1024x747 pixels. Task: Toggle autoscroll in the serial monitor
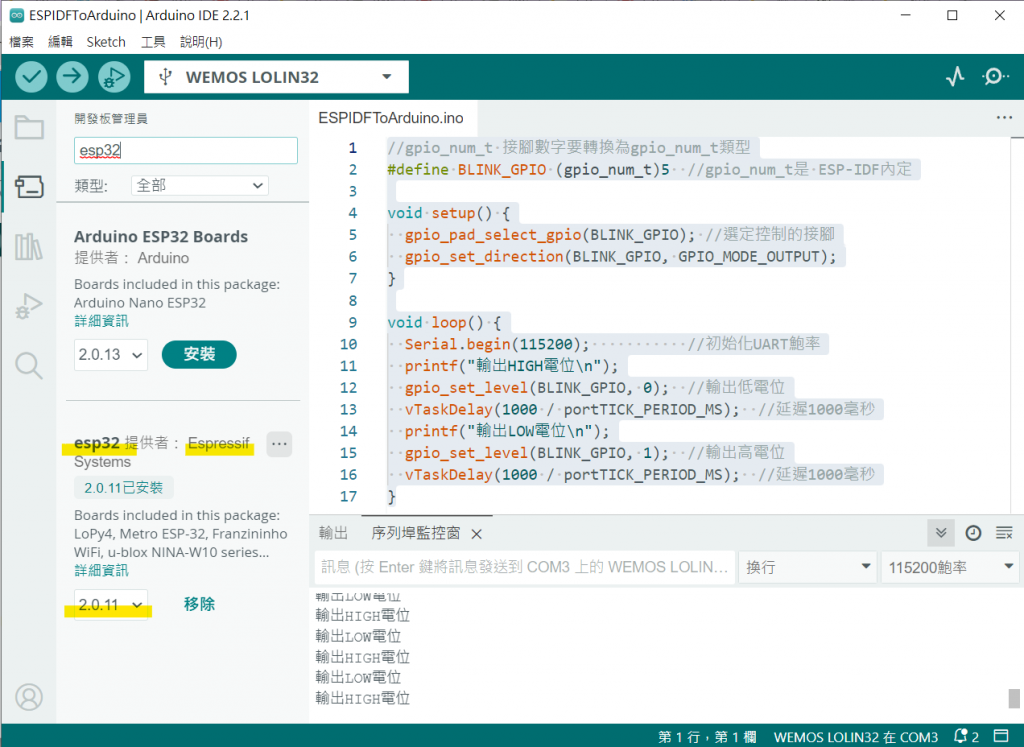(x=941, y=533)
